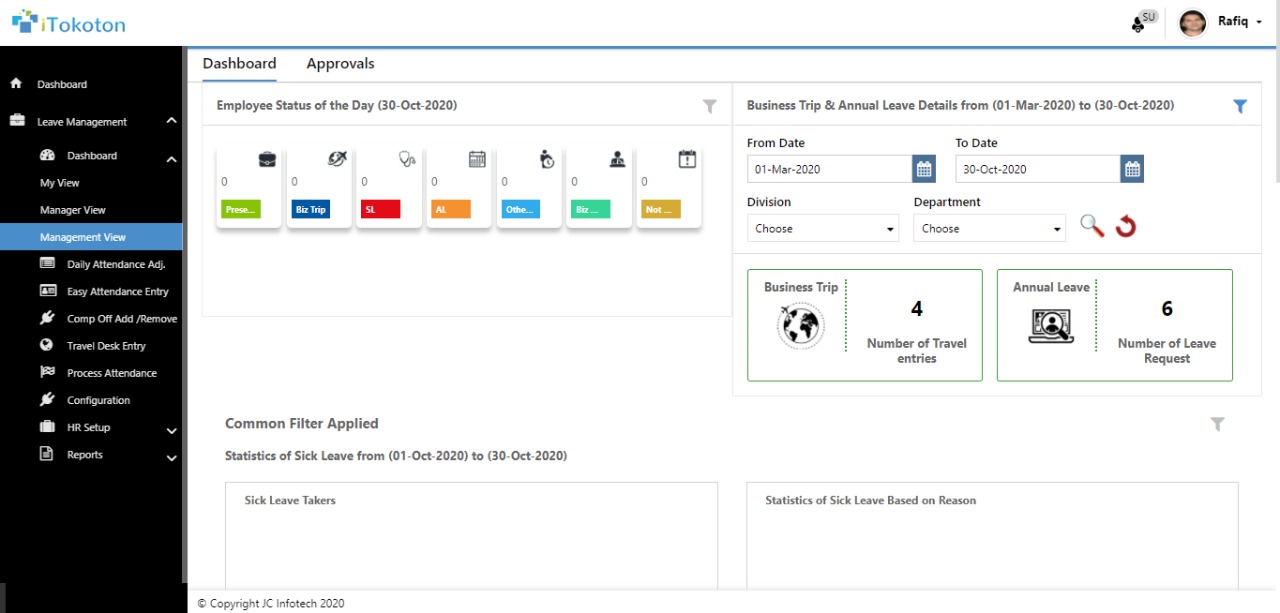The width and height of the screenshot is (1280, 613).
Task: Click the To Date input field
Action: pyautogui.click(x=1037, y=169)
